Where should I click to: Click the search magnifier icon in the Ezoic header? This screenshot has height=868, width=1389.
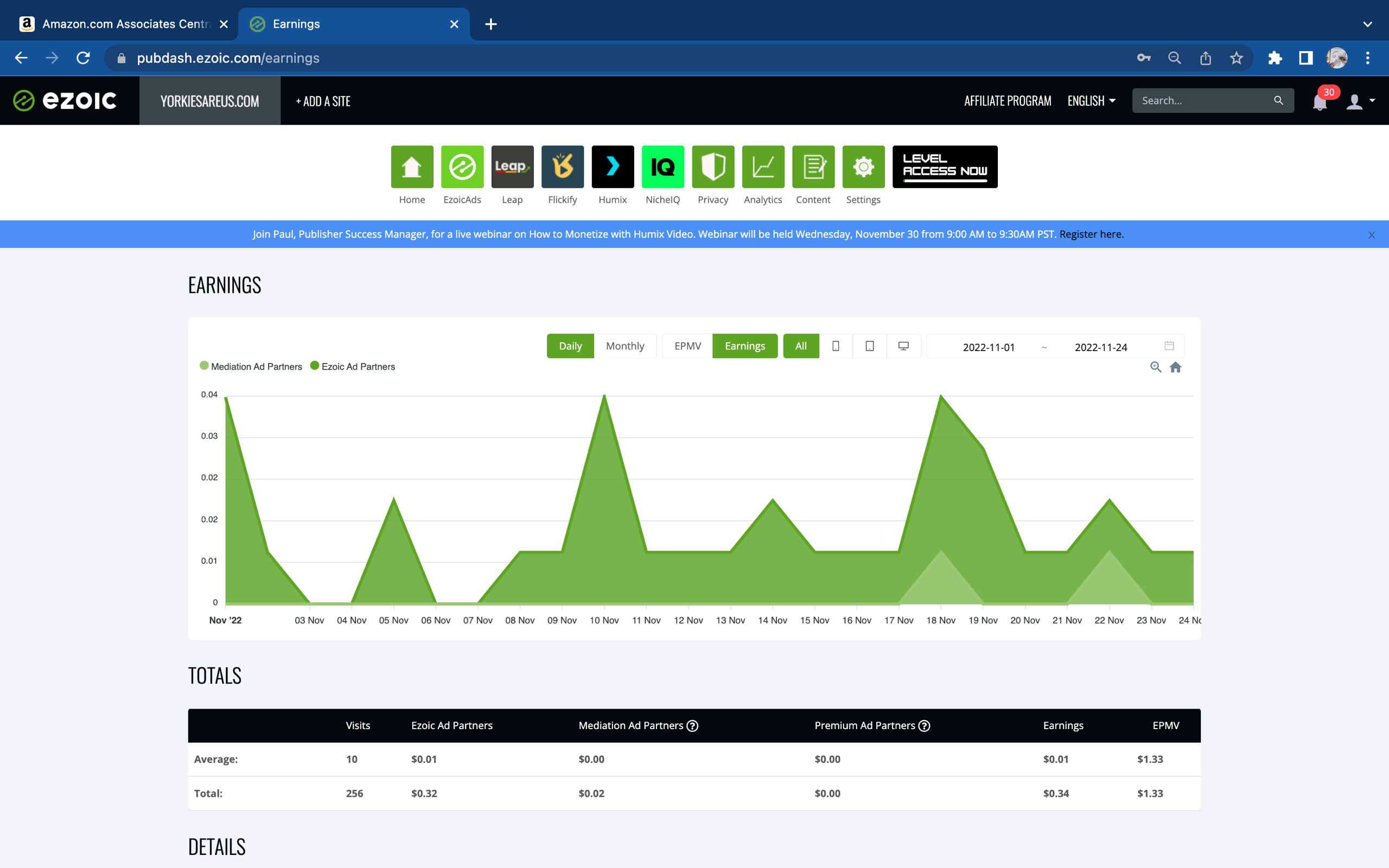(x=1278, y=100)
